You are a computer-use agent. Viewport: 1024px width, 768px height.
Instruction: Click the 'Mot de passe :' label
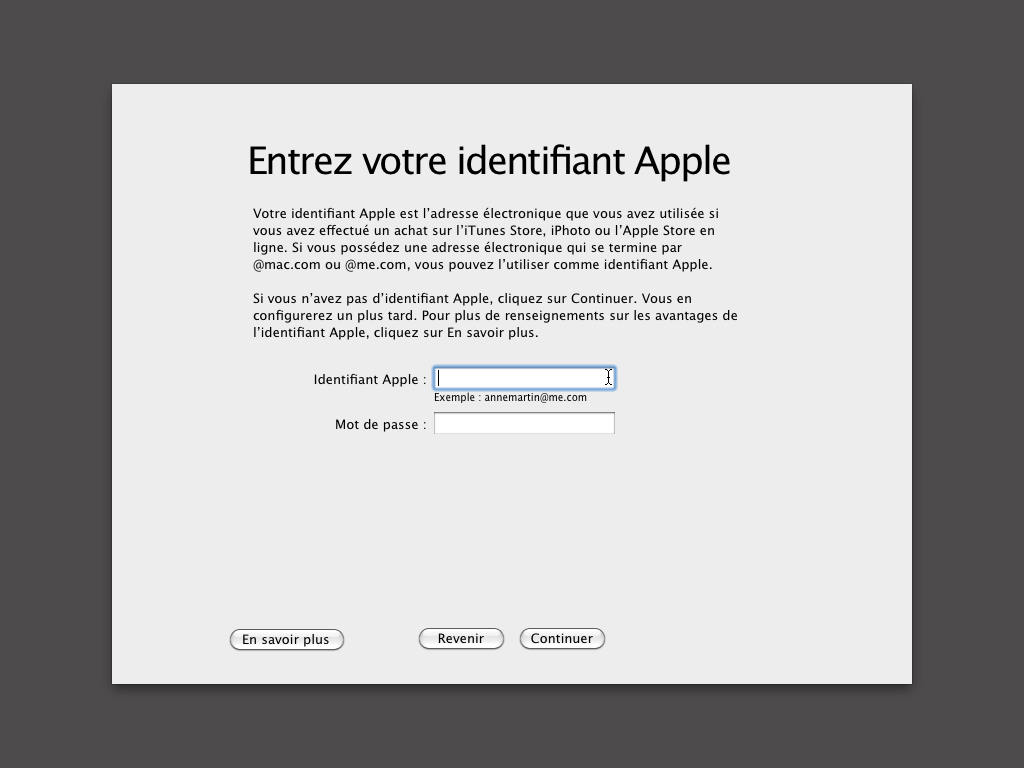tap(380, 425)
